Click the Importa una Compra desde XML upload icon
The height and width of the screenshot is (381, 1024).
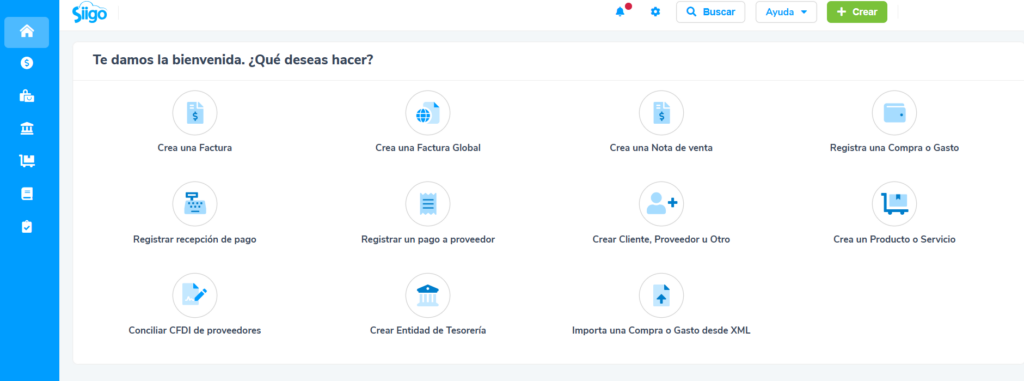point(661,295)
